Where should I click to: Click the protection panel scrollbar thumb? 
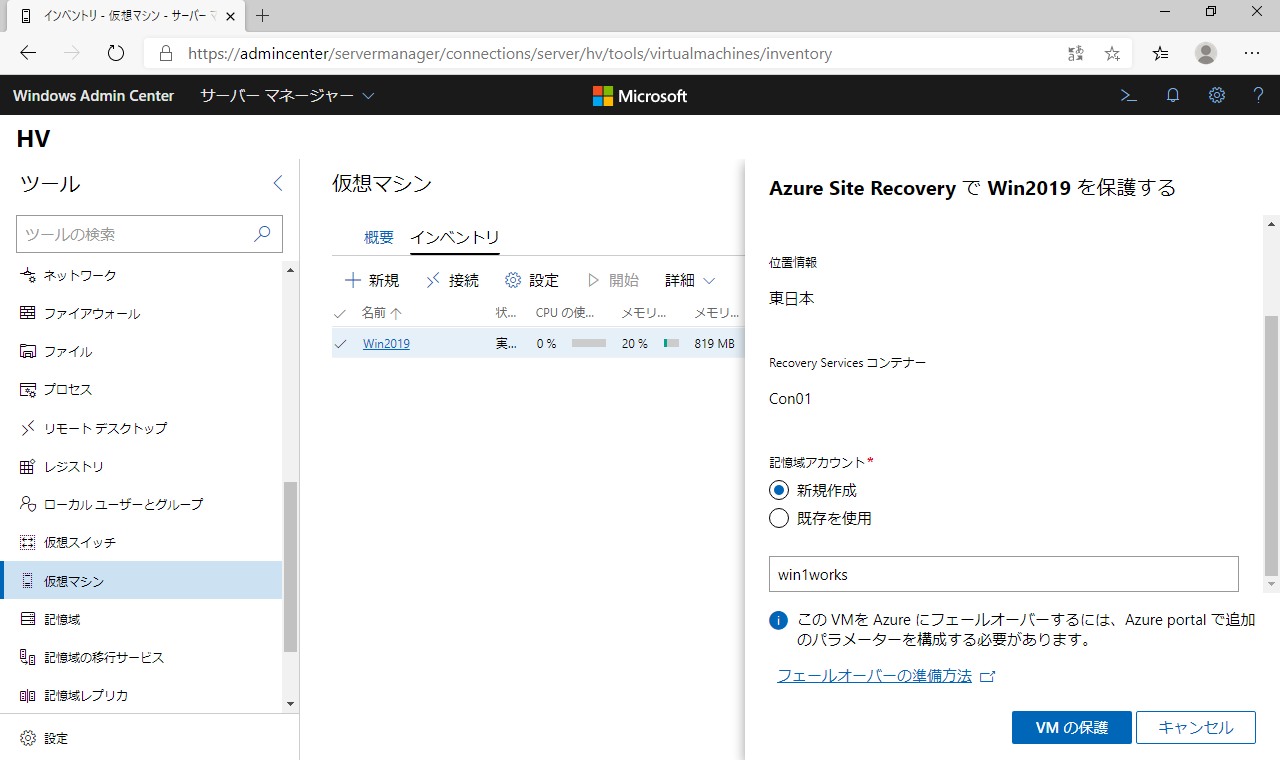tap(1272, 445)
